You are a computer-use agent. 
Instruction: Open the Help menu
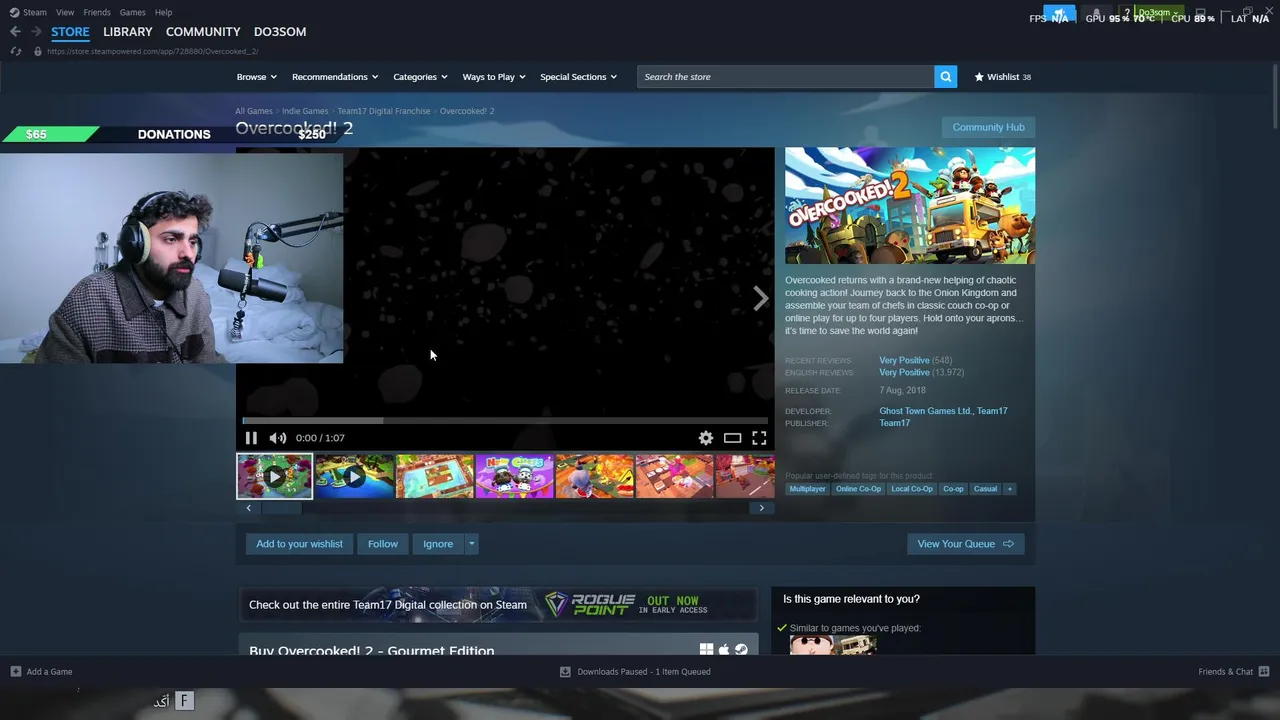(163, 12)
